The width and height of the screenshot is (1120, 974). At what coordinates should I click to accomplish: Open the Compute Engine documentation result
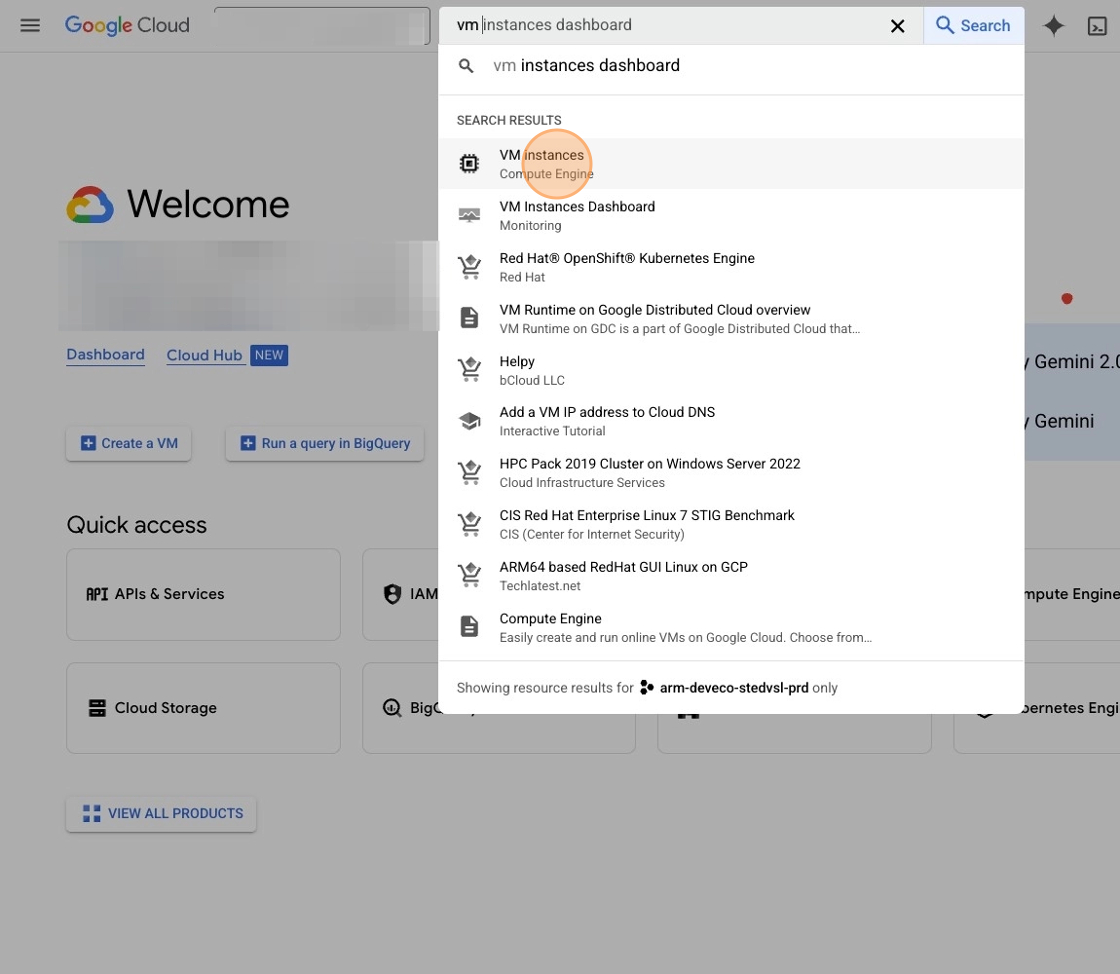pyautogui.click(x=731, y=628)
